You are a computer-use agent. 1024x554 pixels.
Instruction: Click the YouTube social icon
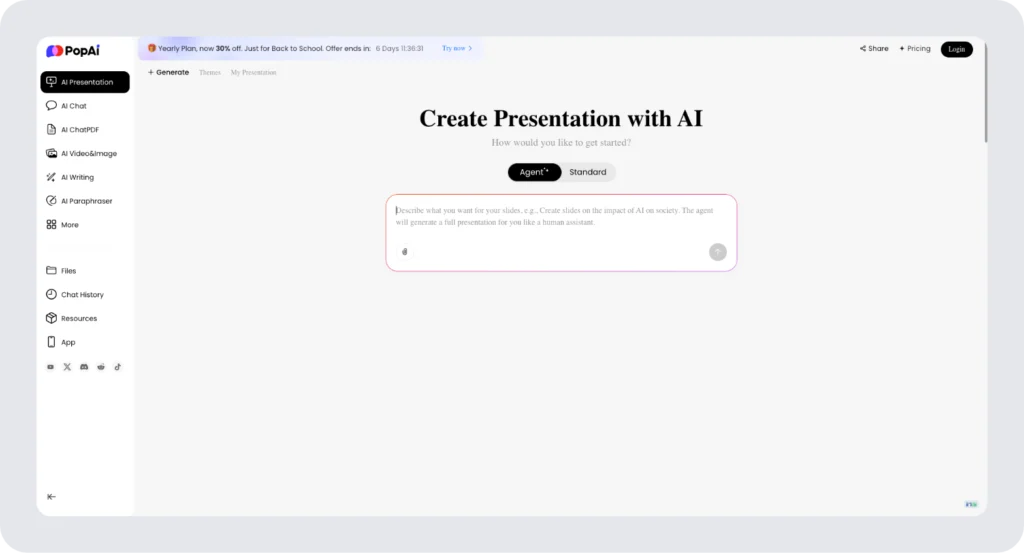tap(50, 367)
